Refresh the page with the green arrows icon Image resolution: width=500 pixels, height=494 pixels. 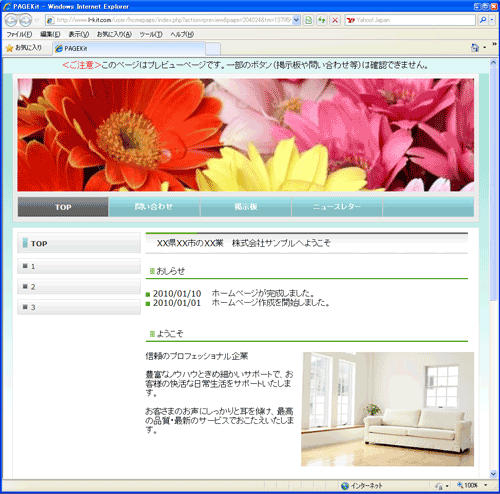[x=322, y=20]
